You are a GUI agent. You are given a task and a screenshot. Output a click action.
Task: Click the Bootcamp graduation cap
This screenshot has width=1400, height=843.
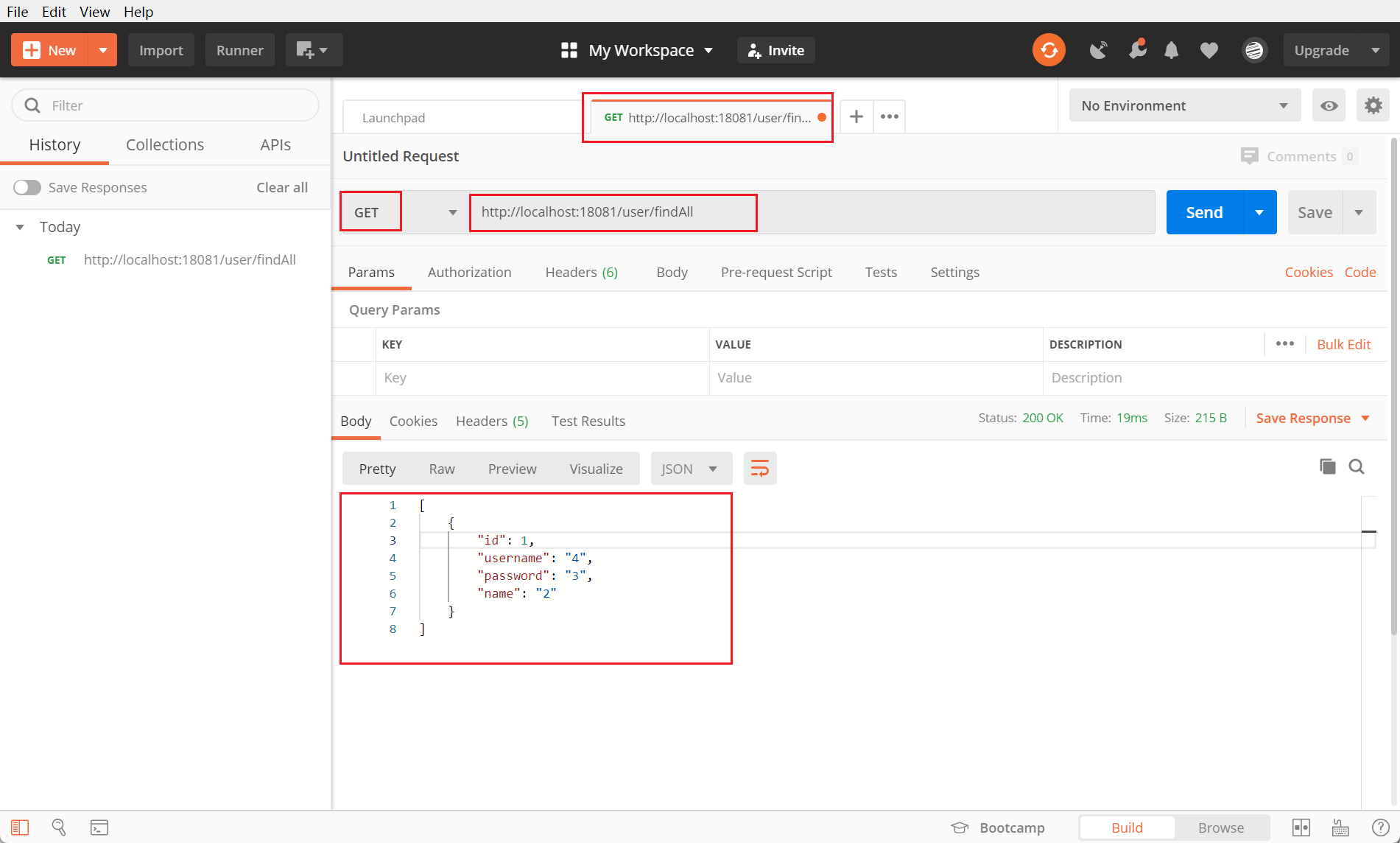pos(960,828)
